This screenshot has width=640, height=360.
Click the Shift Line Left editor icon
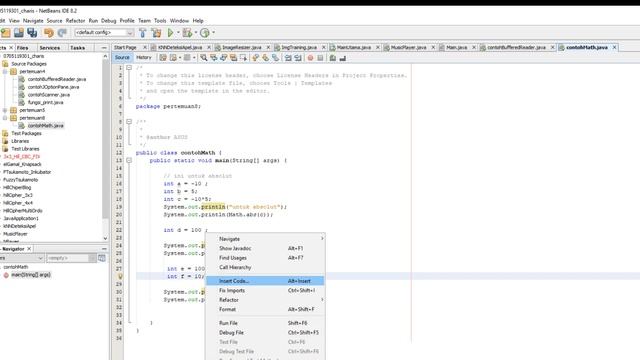point(288,58)
